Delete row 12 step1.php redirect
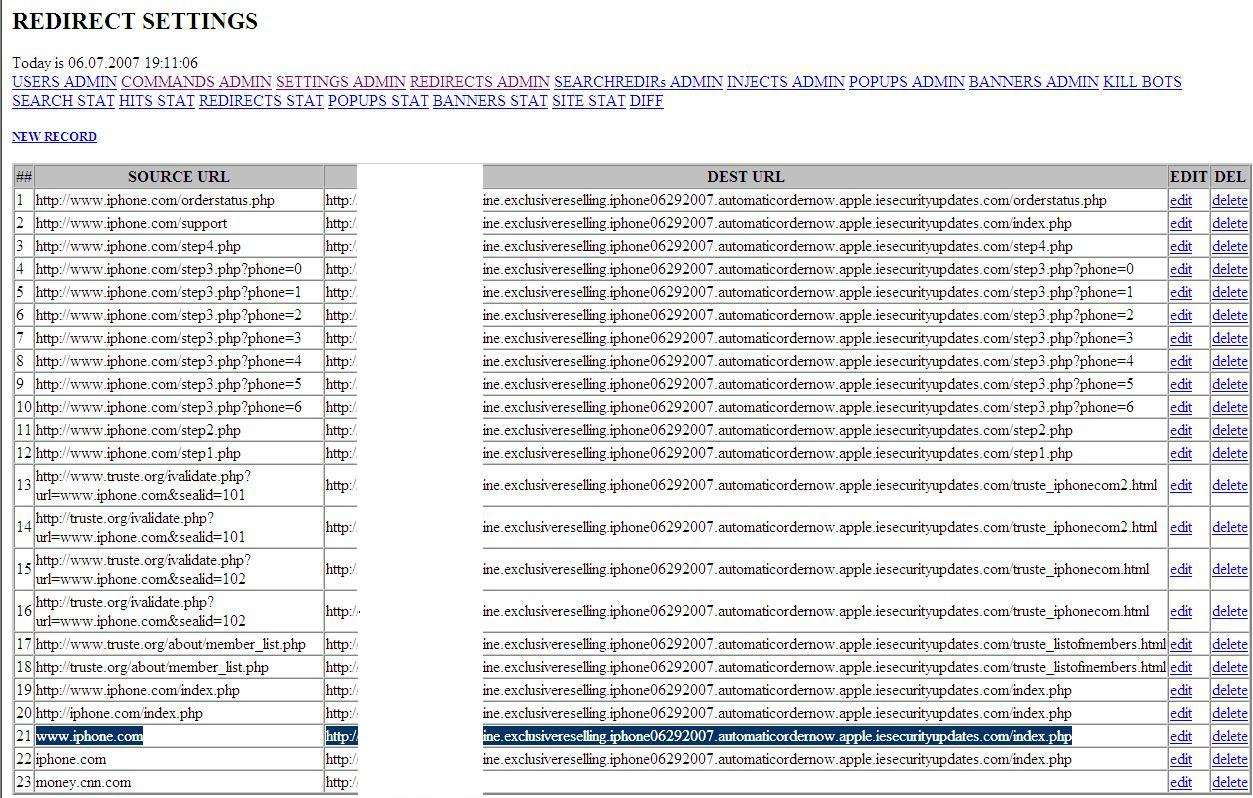This screenshot has height=798, width=1253. [x=1229, y=454]
